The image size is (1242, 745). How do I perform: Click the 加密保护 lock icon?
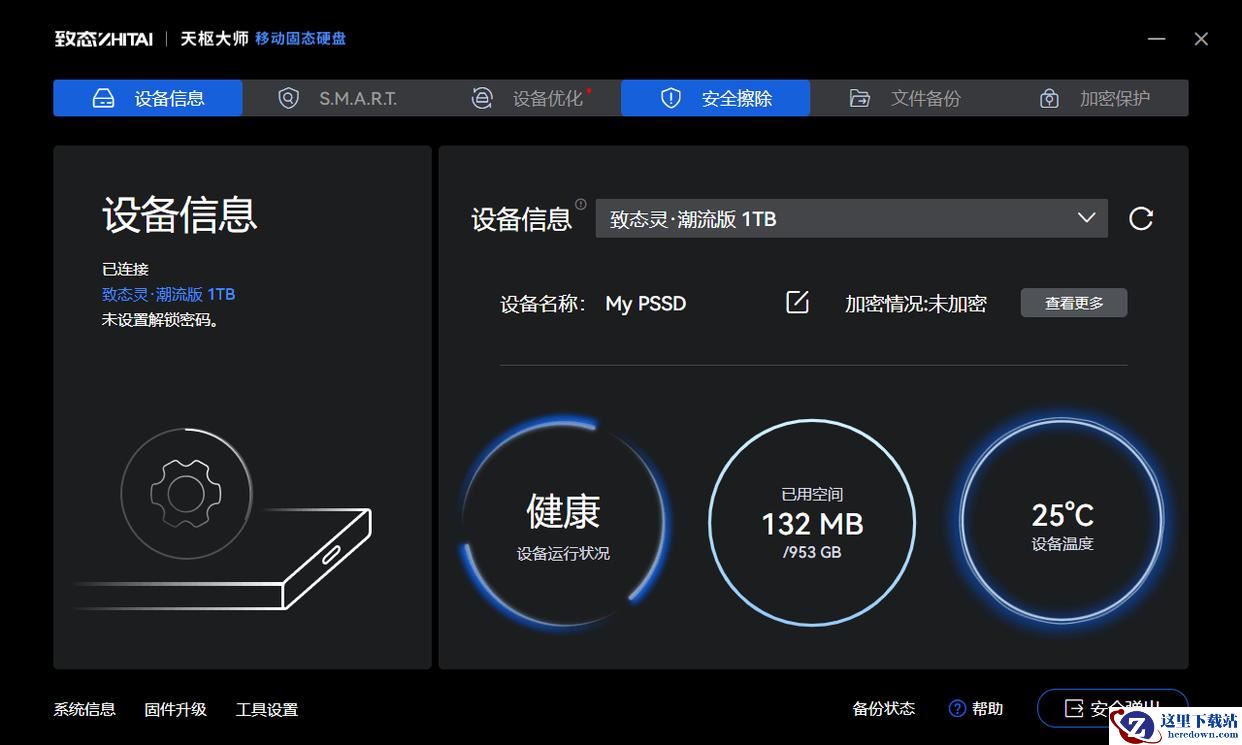tap(1049, 98)
